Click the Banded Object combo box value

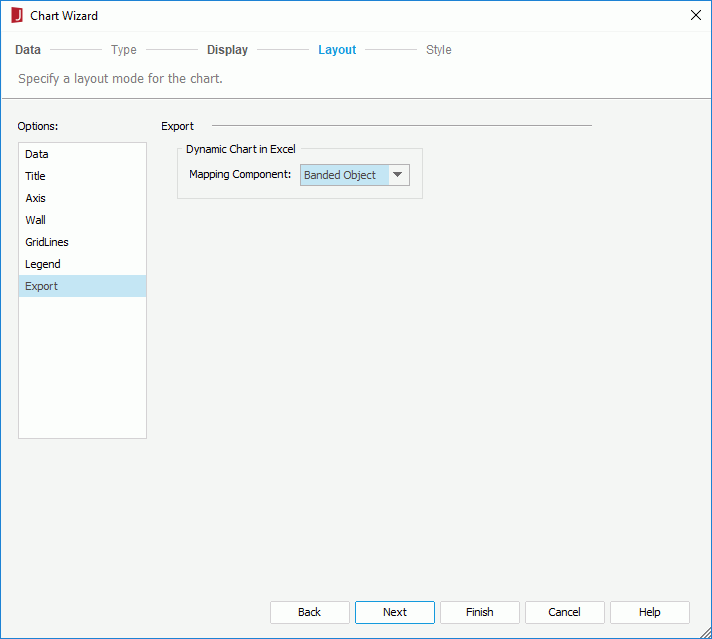coord(344,175)
